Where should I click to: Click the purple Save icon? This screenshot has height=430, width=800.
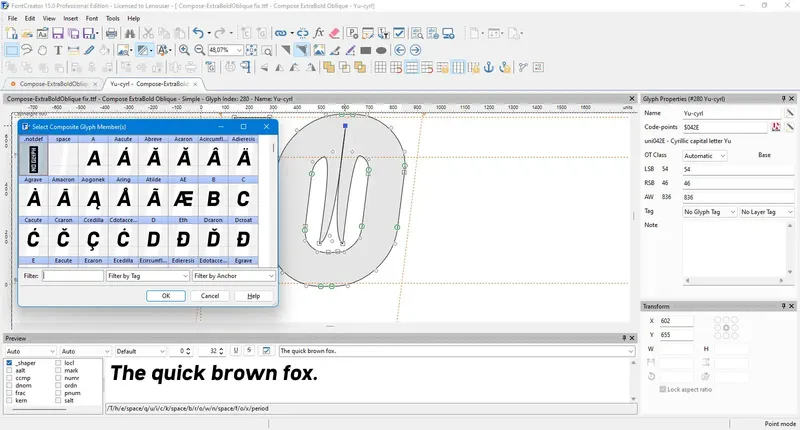[x=58, y=34]
